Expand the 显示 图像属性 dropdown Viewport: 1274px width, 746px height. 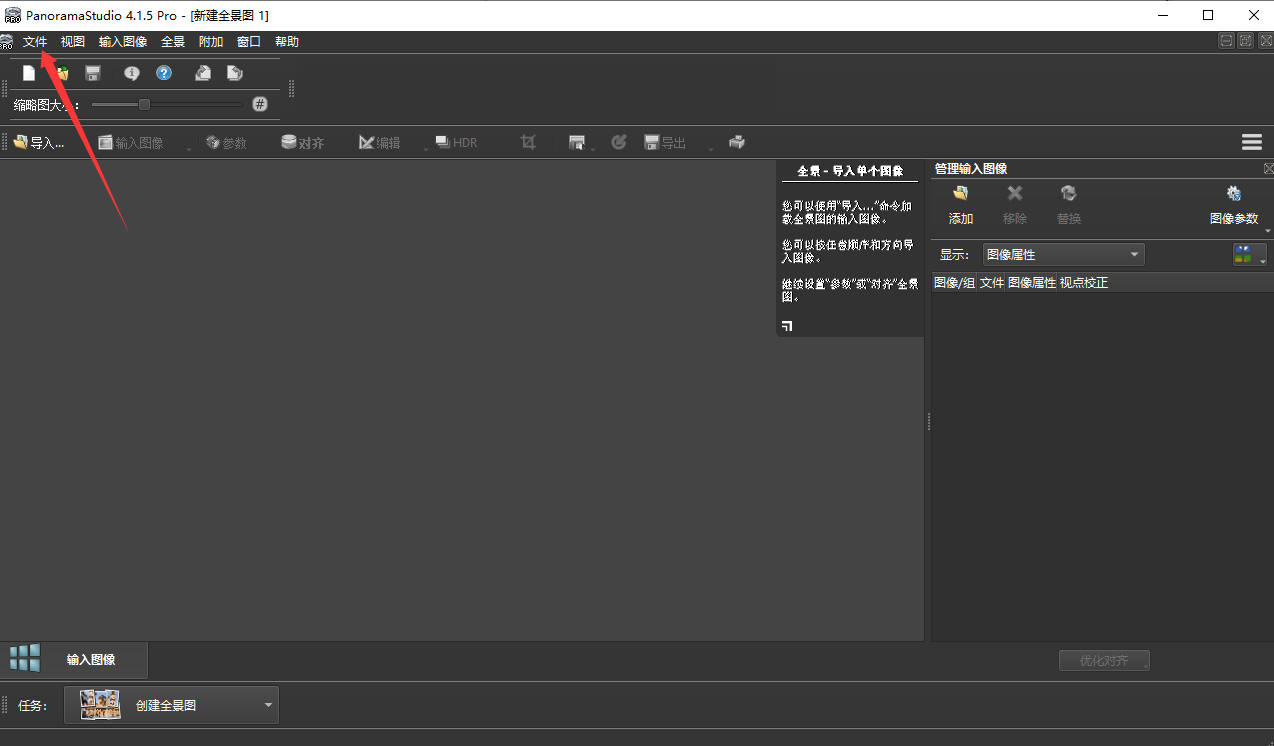tap(1062, 255)
